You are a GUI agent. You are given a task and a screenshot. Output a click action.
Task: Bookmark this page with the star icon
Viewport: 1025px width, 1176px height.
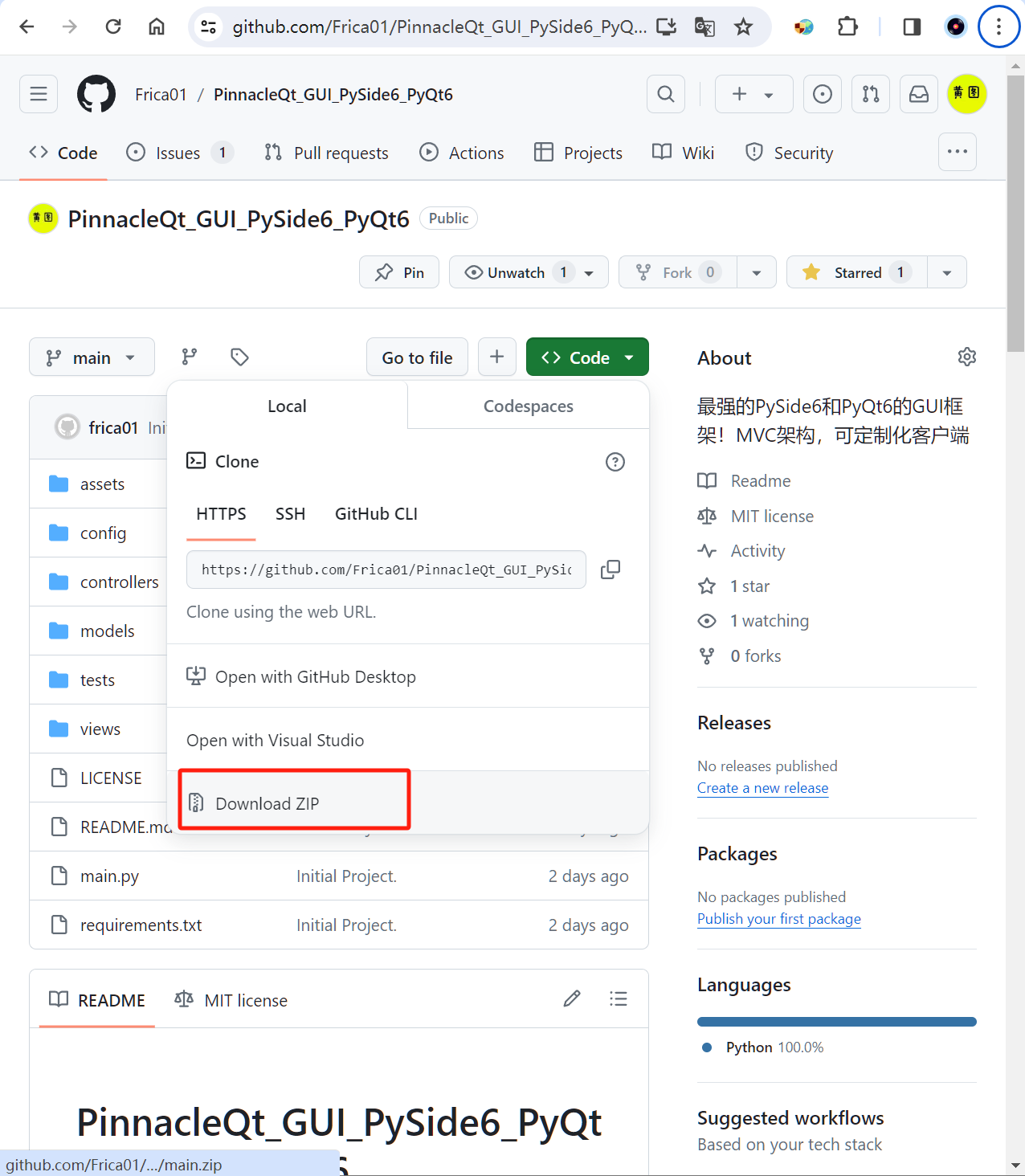[744, 27]
